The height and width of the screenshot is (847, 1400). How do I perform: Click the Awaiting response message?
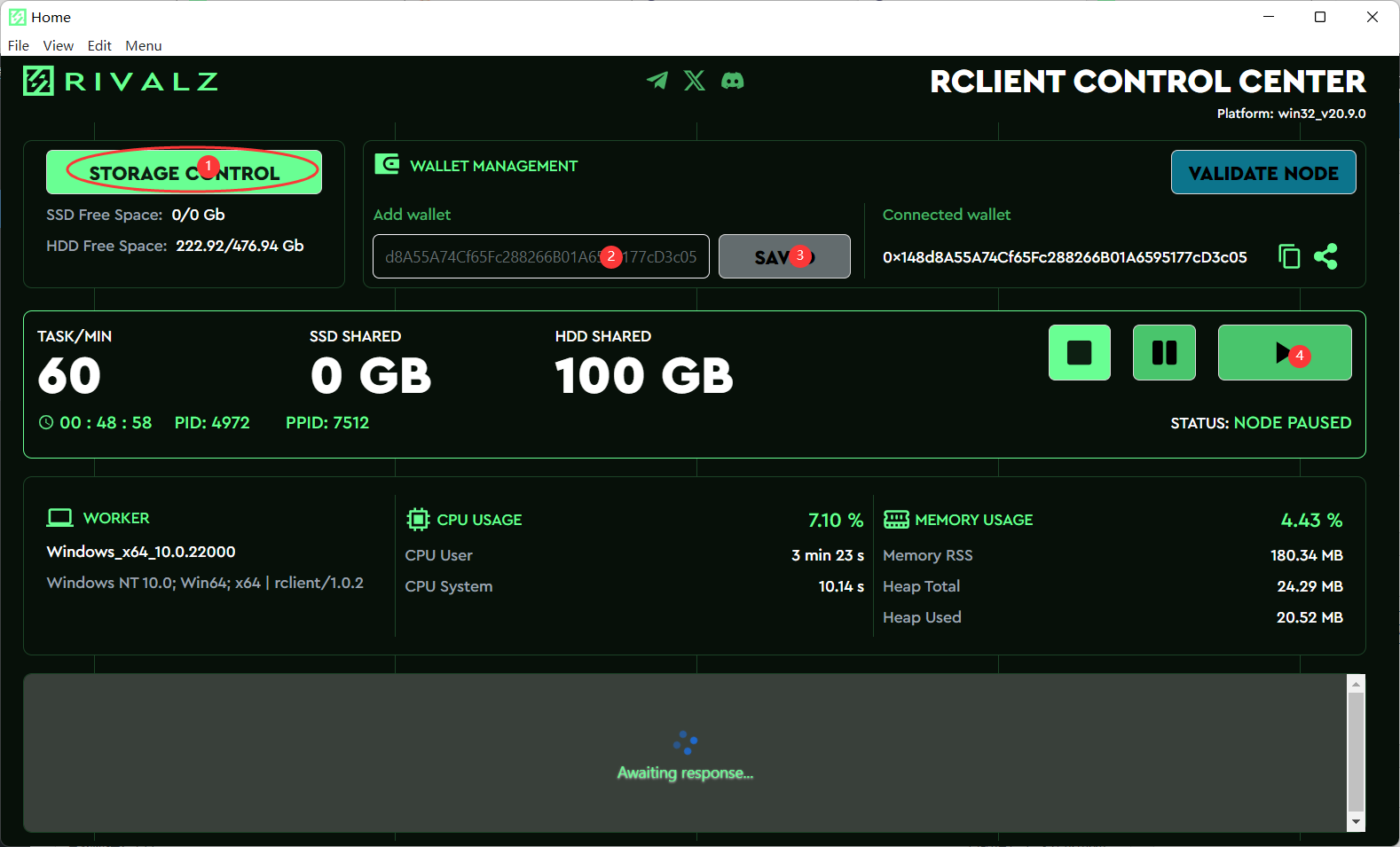tap(685, 773)
